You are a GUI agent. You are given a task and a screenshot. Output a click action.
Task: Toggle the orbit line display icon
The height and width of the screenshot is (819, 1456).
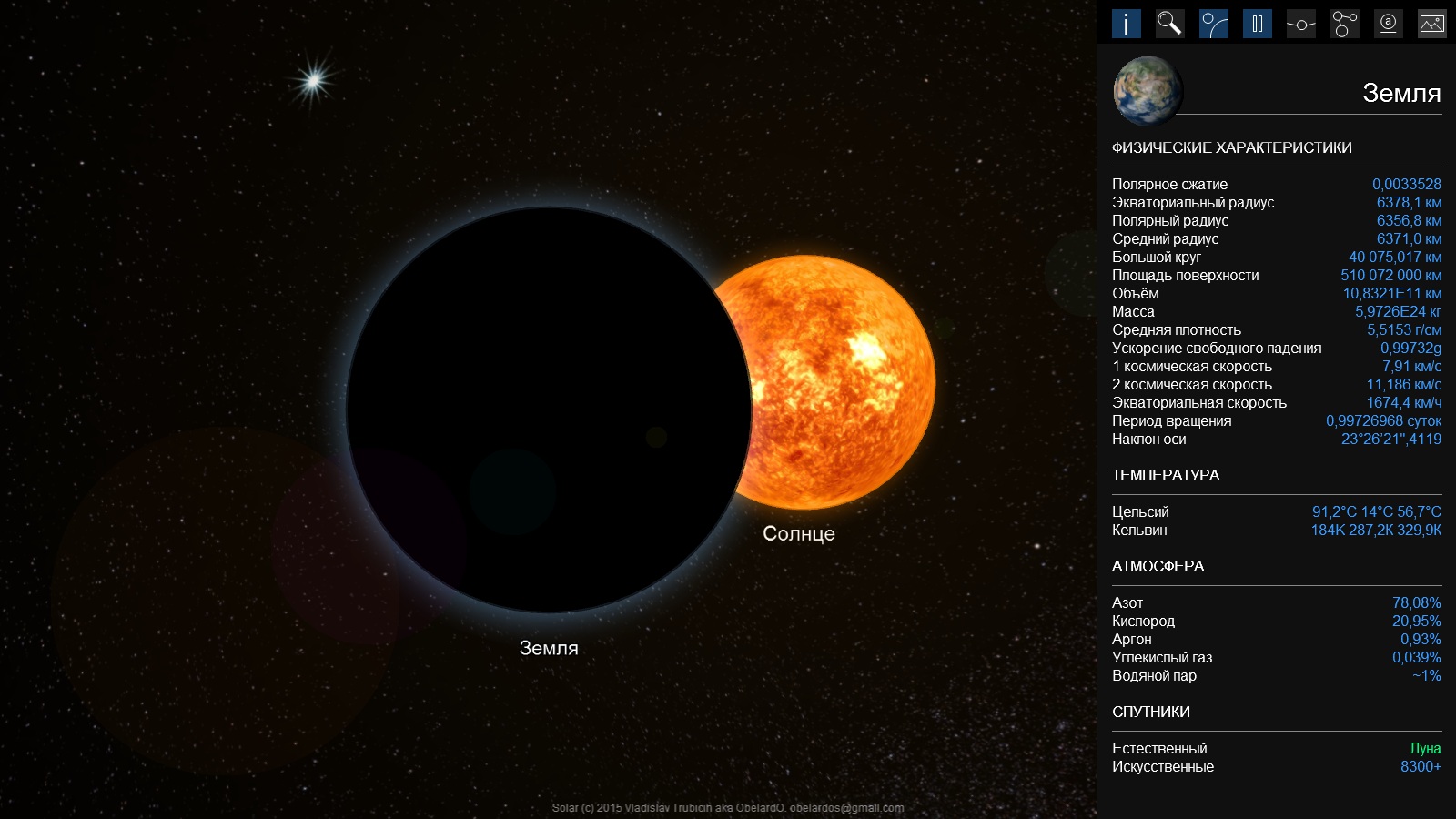1301,24
